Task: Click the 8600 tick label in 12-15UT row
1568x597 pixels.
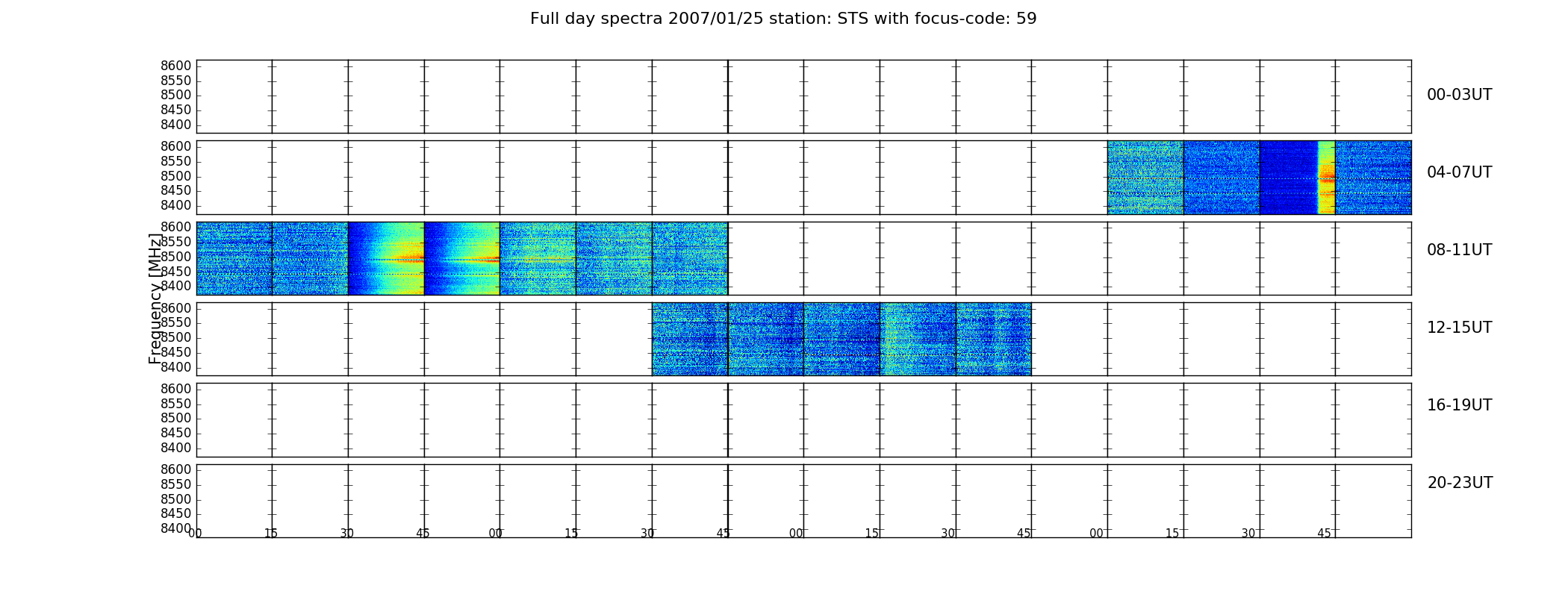Action: click(176, 308)
